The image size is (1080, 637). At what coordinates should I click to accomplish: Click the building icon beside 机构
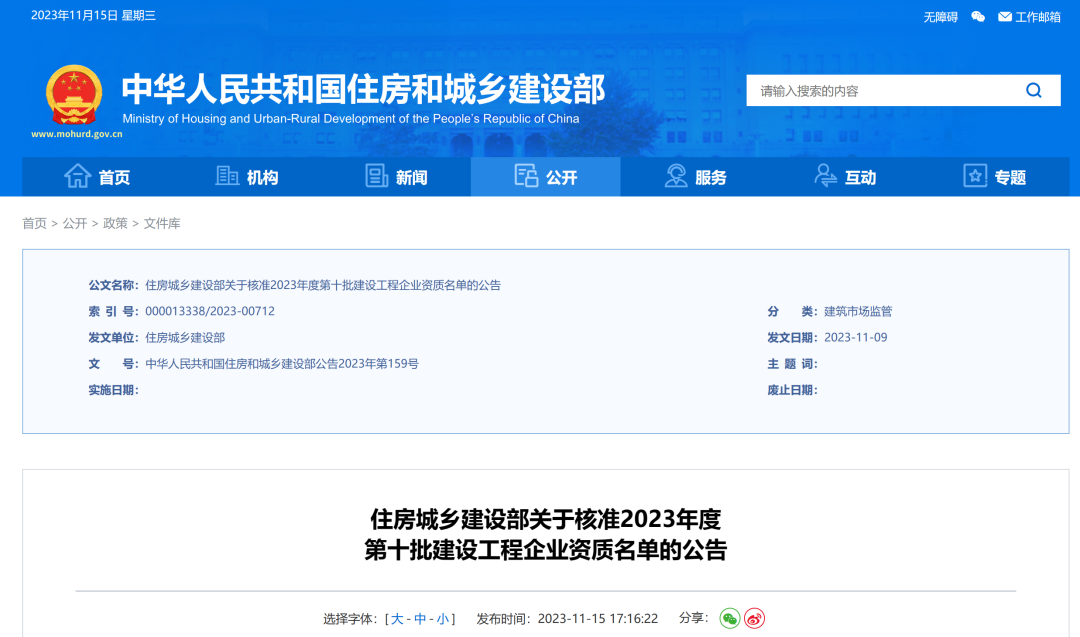(226, 175)
